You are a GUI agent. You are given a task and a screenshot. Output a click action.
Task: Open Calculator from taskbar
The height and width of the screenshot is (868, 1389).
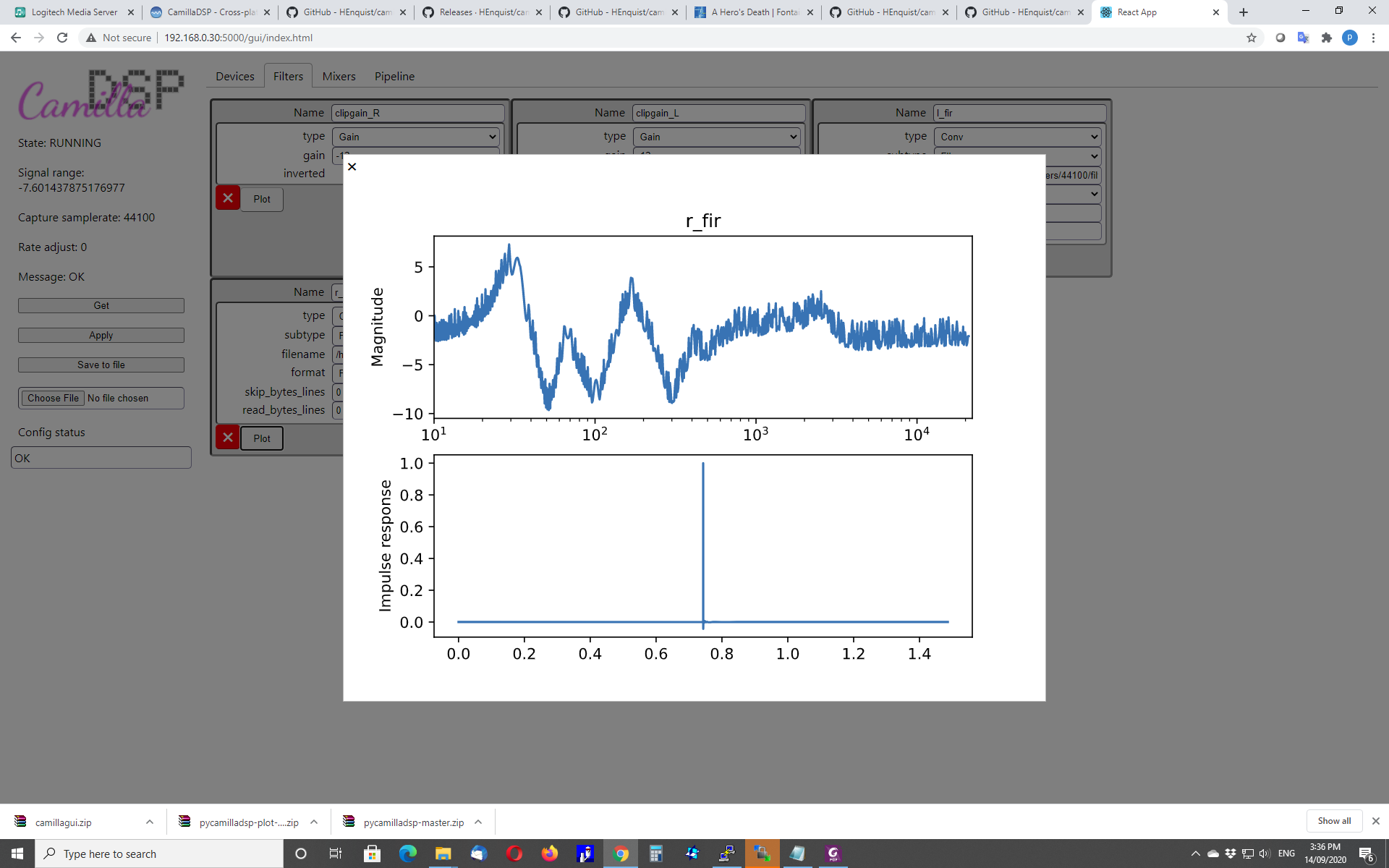(656, 854)
